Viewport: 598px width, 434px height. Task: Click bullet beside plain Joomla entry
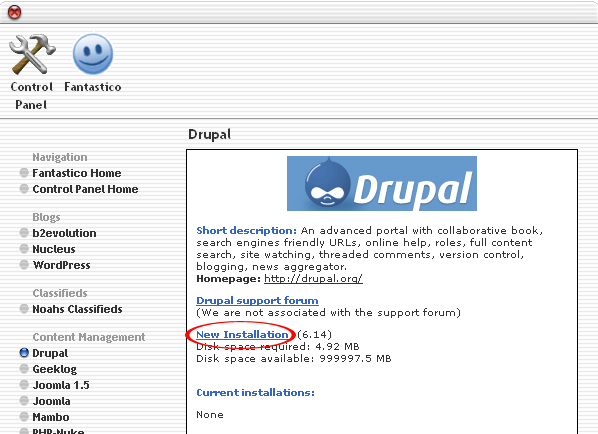pos(24,401)
